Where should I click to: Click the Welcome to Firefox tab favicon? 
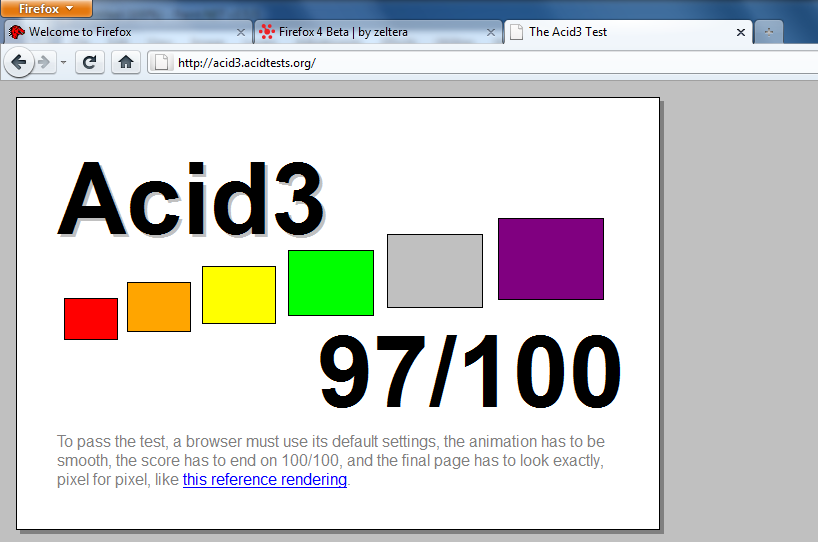pyautogui.click(x=17, y=32)
